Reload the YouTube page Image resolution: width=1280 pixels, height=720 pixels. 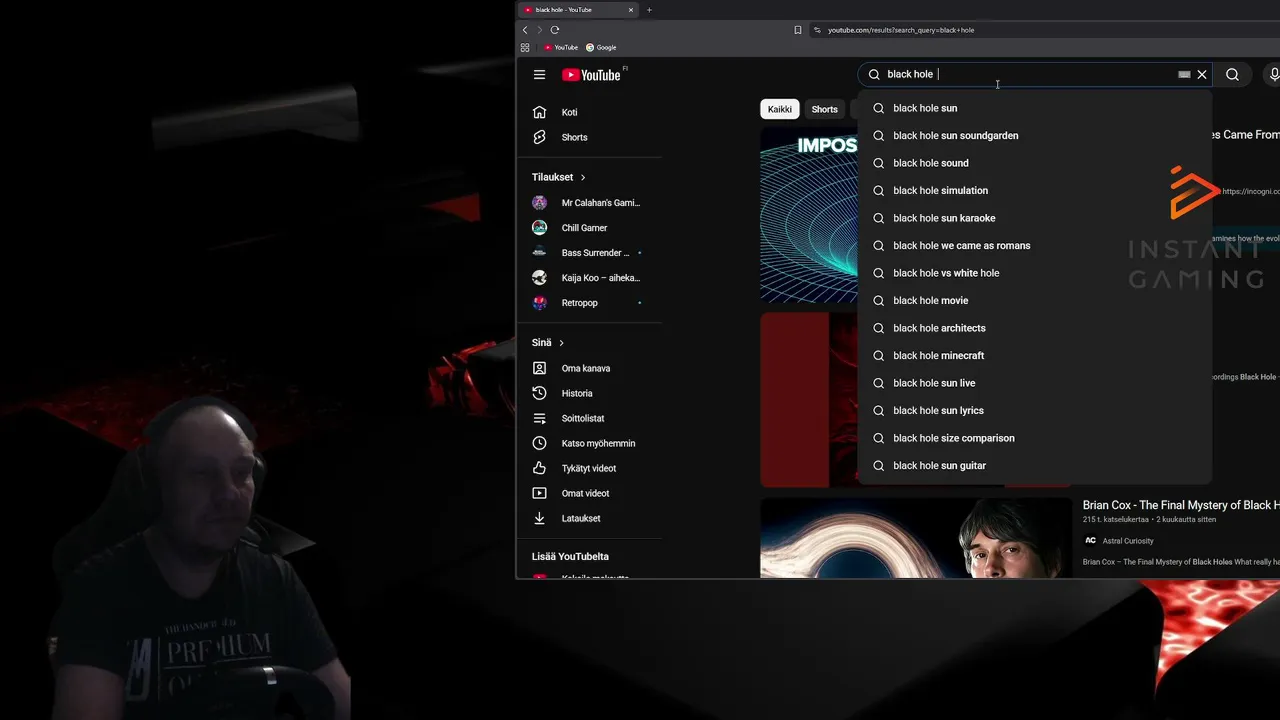click(555, 30)
